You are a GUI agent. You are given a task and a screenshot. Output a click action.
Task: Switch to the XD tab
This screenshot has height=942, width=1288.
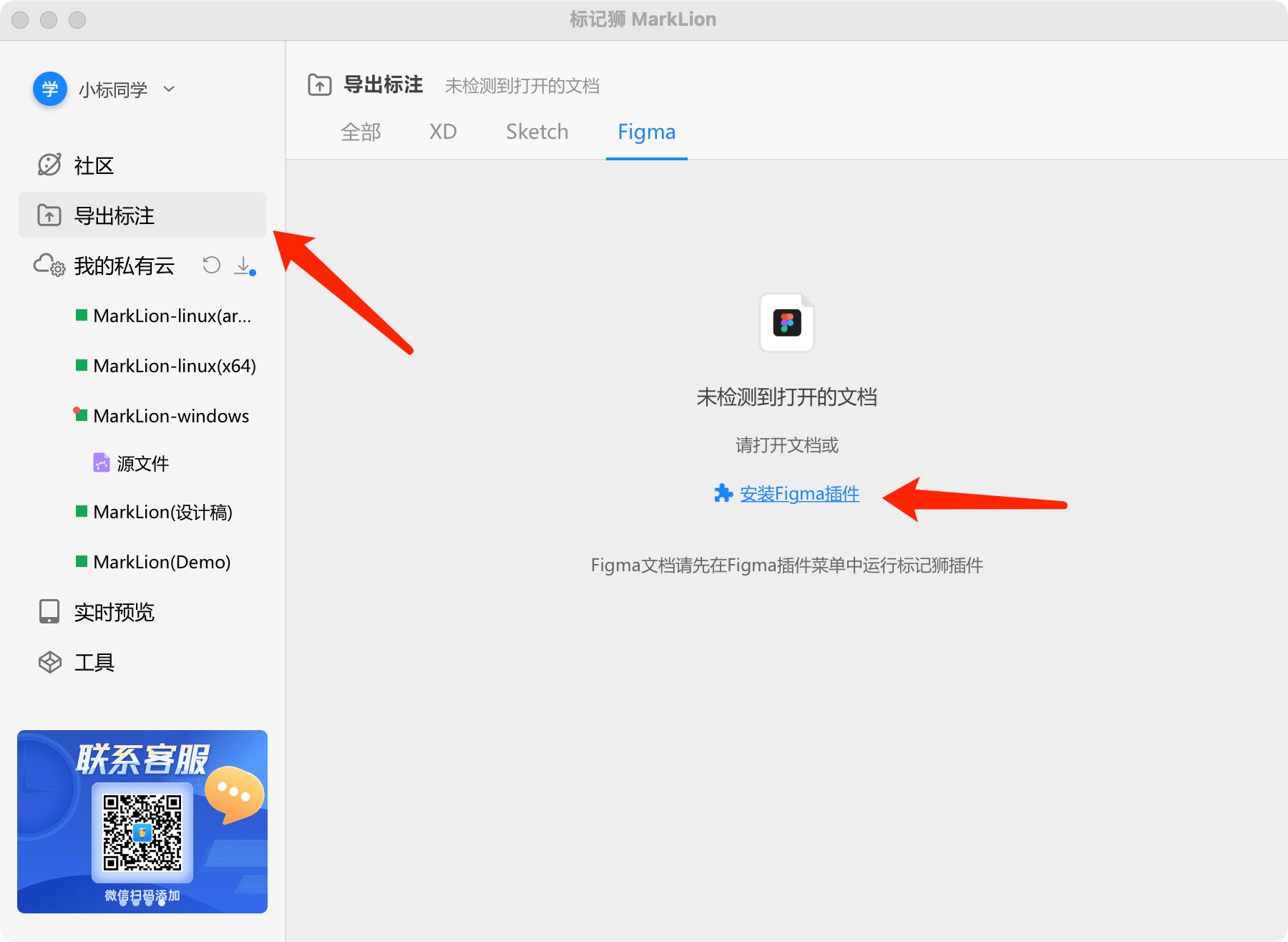pos(443,132)
